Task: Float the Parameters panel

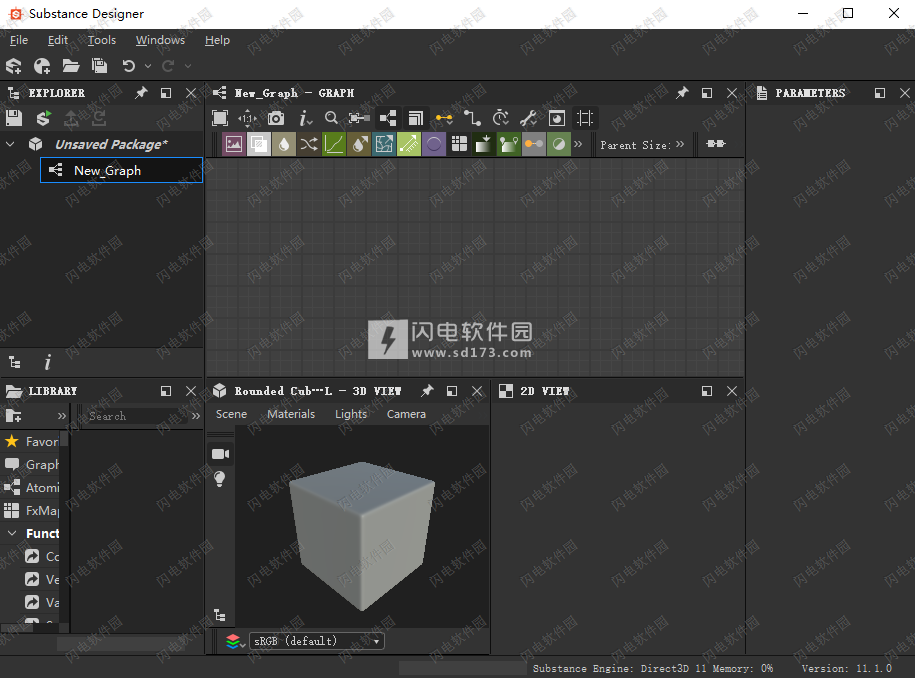Action: pyautogui.click(x=879, y=93)
